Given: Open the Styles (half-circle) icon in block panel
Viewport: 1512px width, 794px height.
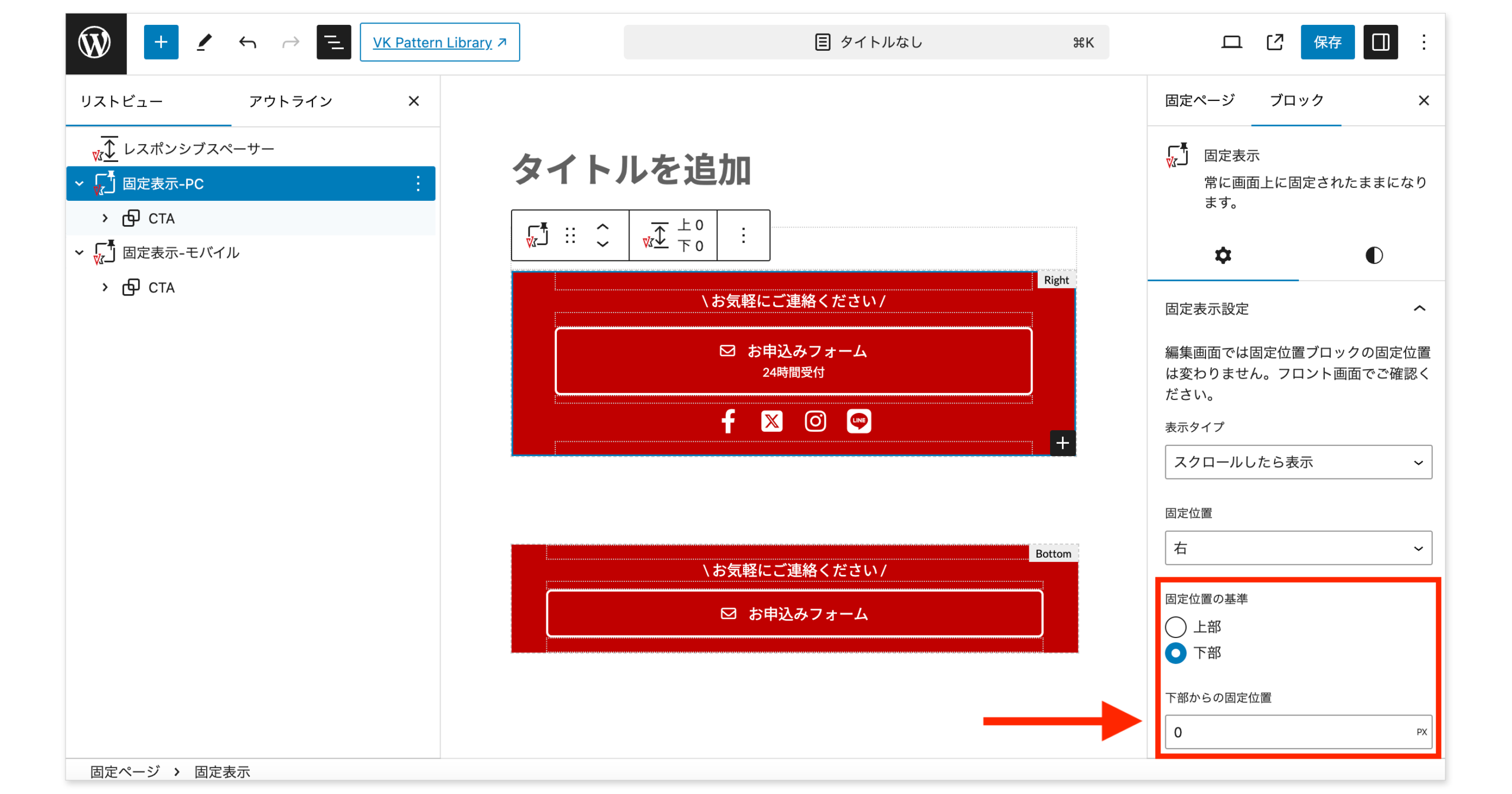Looking at the screenshot, I should (1373, 255).
